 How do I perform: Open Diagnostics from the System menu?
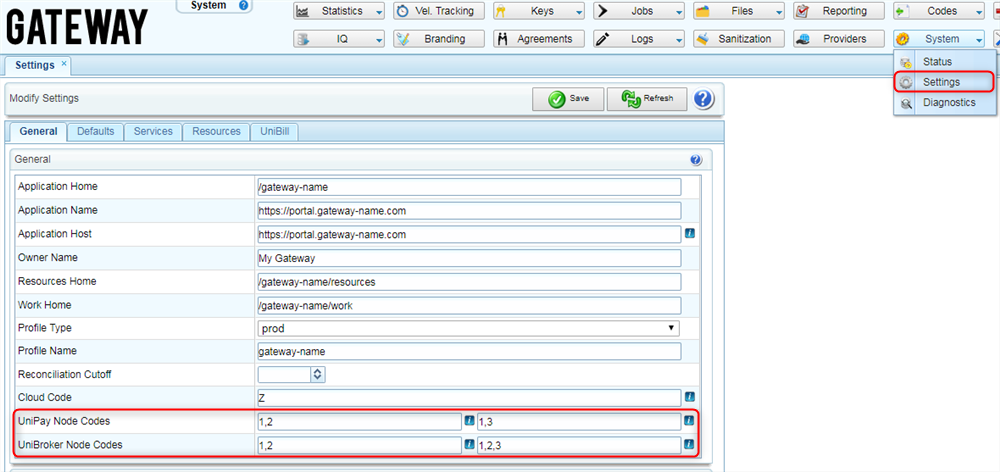[x=948, y=102]
